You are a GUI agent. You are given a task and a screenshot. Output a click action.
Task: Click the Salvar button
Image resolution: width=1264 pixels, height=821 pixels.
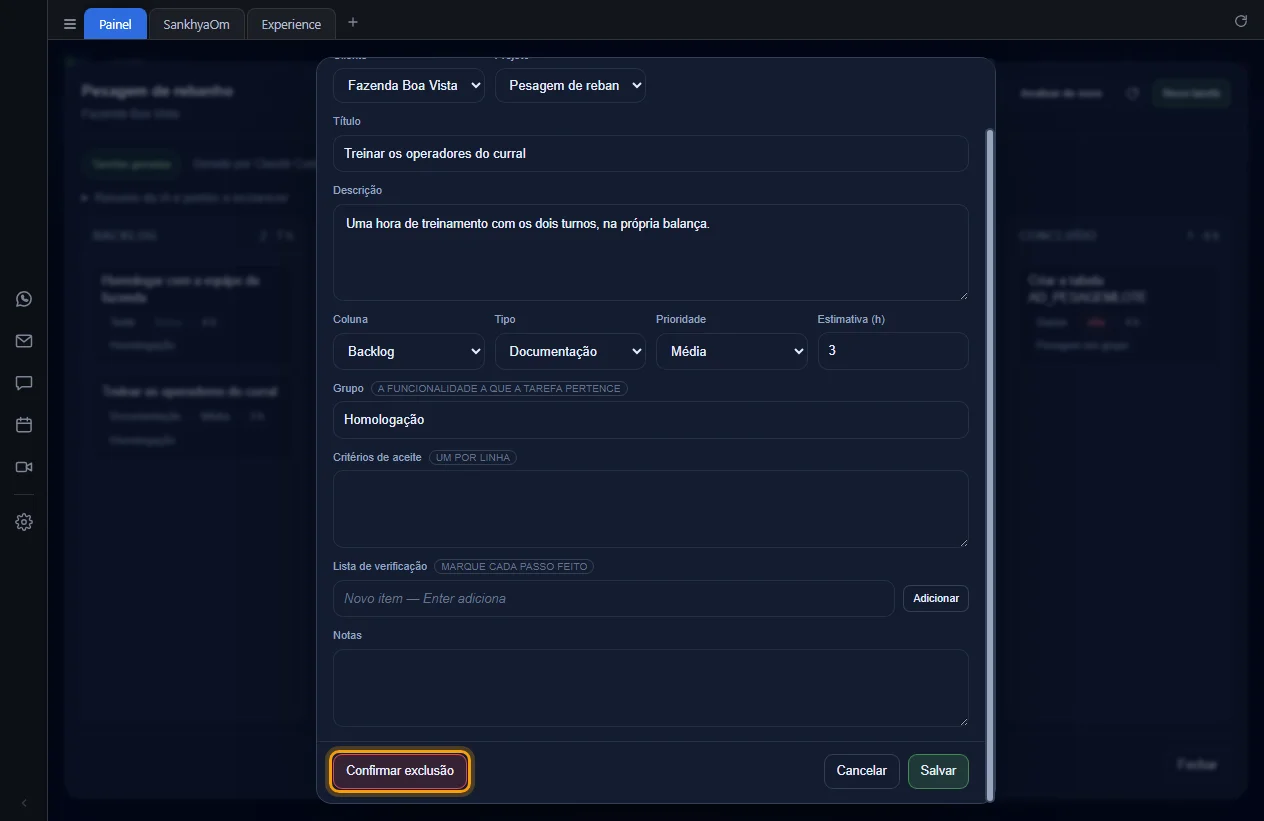point(938,771)
